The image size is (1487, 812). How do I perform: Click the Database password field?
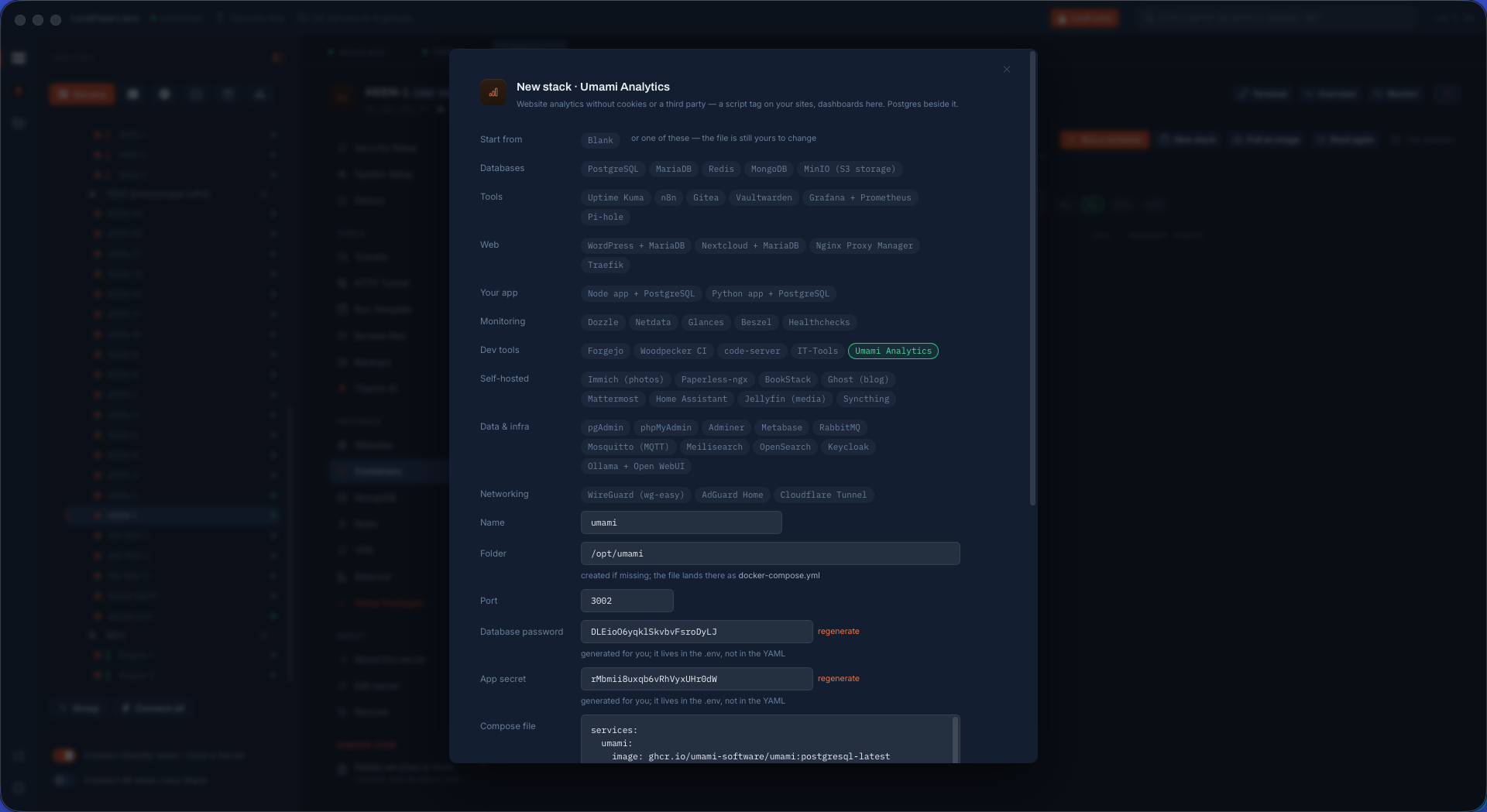click(x=697, y=632)
